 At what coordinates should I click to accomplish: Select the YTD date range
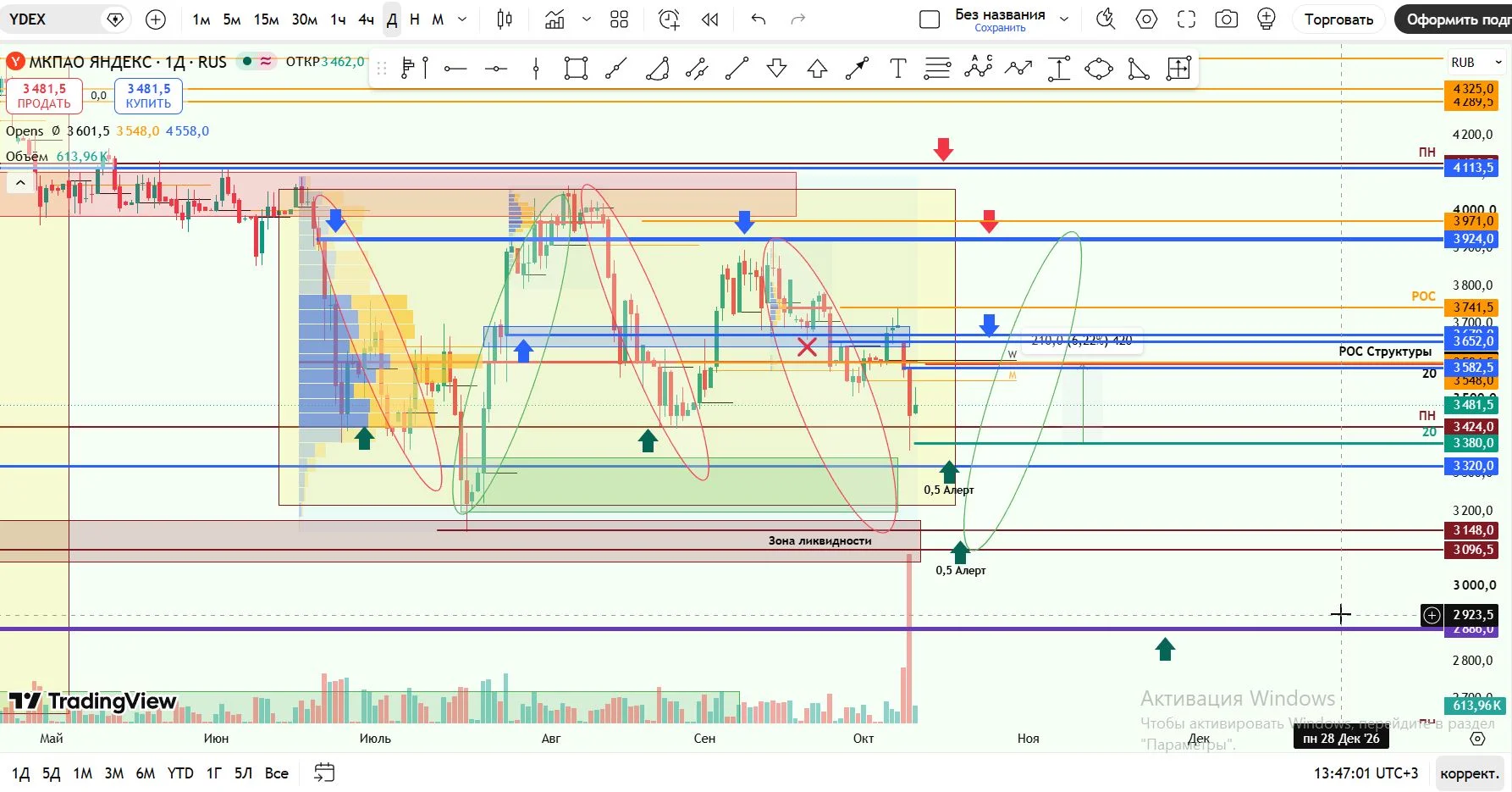pyautogui.click(x=180, y=773)
